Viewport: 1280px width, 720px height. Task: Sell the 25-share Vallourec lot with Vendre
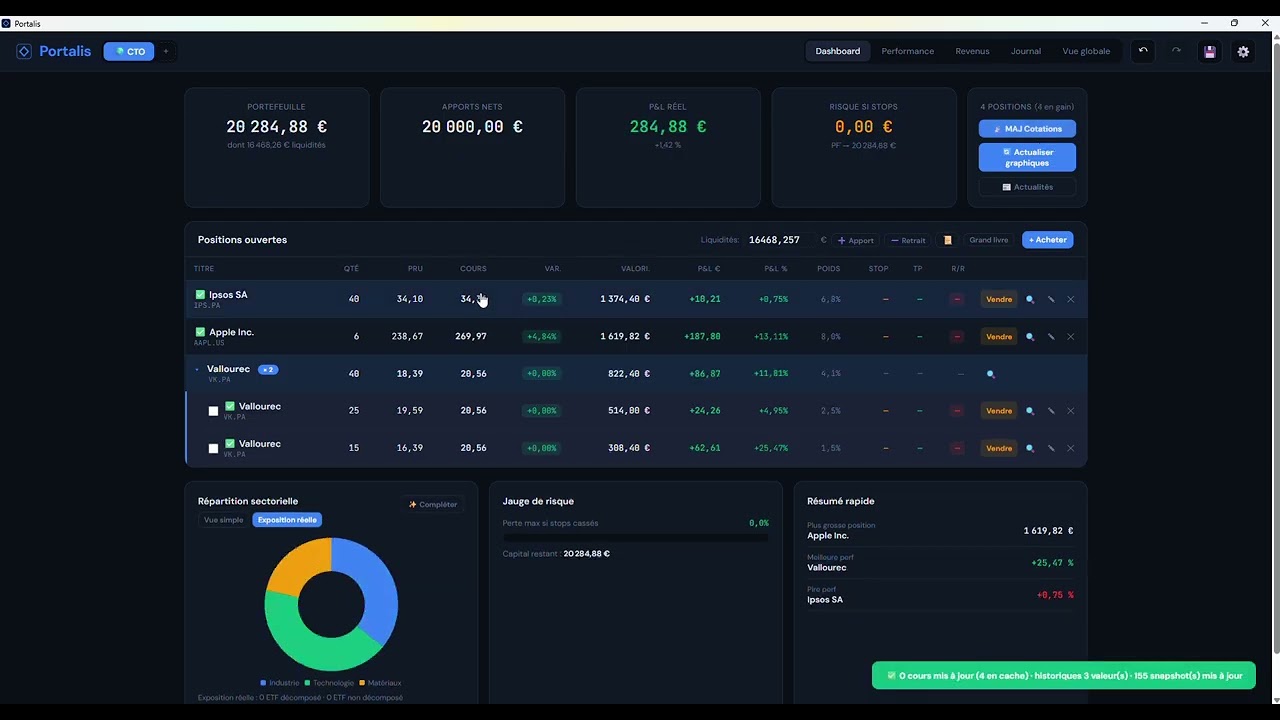999,411
